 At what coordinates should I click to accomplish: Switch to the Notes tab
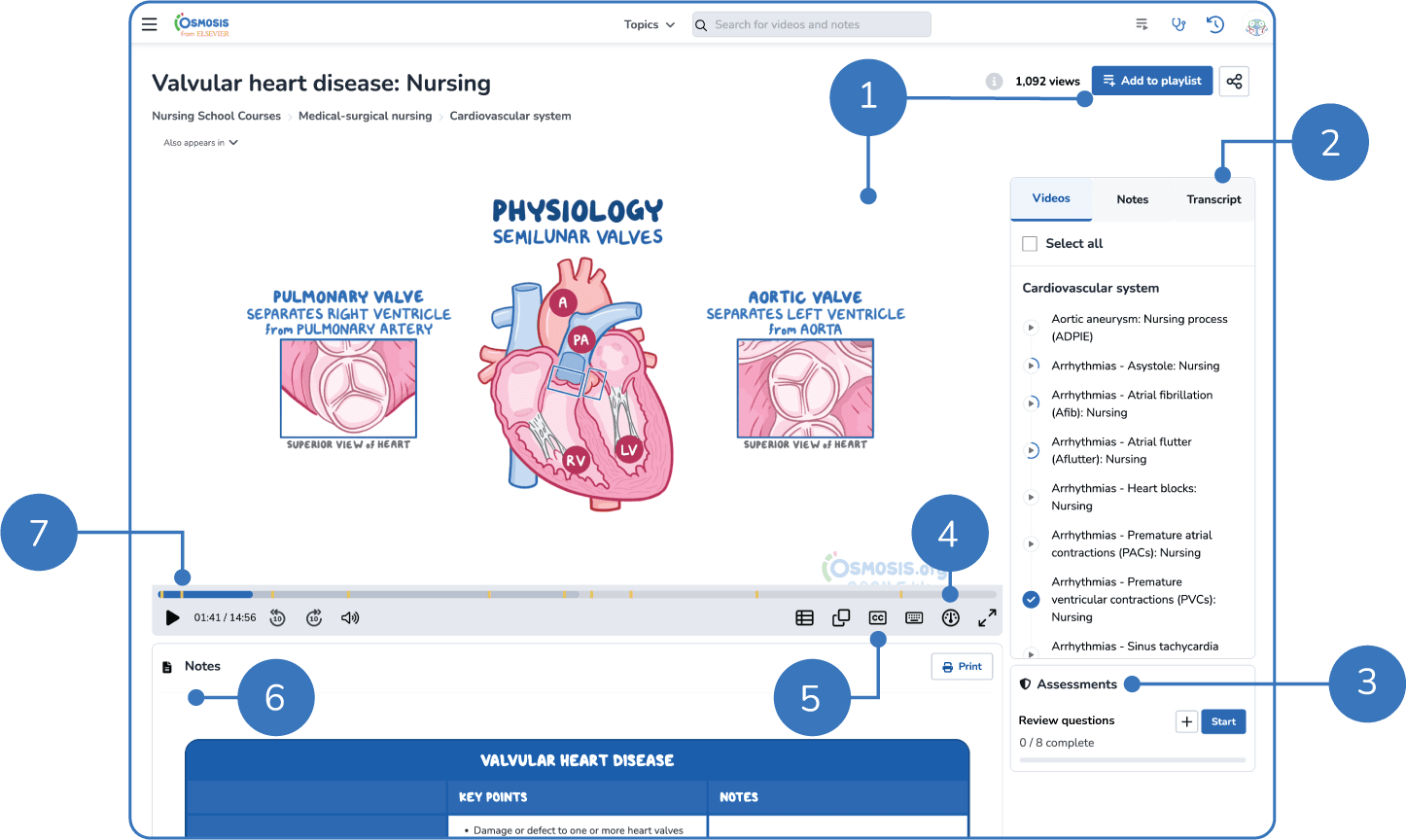pyautogui.click(x=1132, y=200)
